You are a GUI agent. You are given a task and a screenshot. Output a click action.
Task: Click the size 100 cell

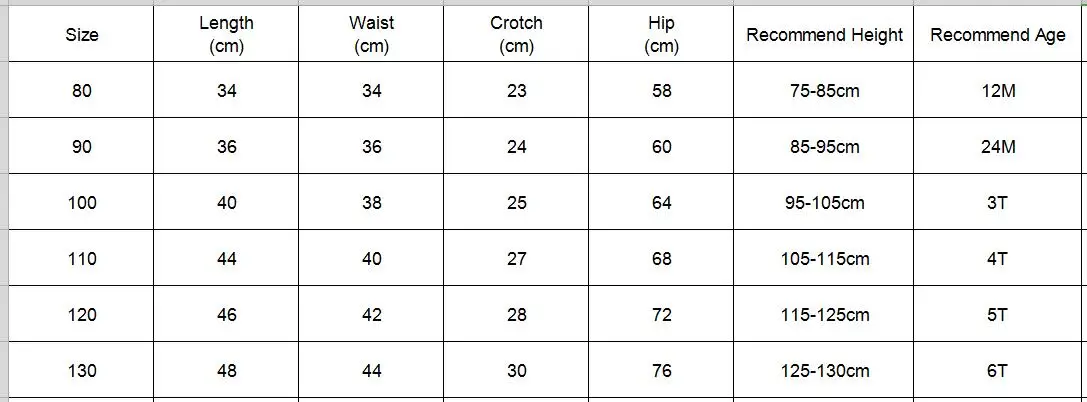81,202
